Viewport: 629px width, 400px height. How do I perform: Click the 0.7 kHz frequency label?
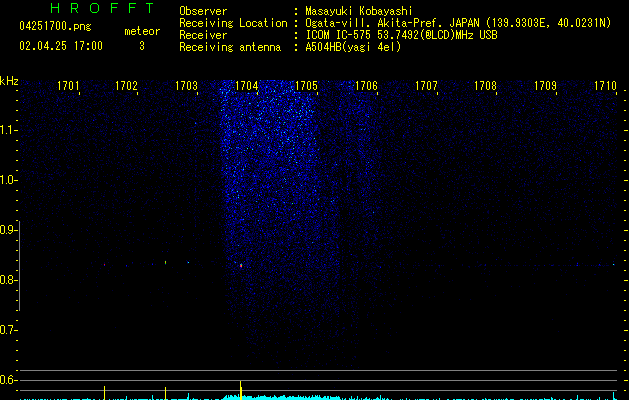coord(8,330)
